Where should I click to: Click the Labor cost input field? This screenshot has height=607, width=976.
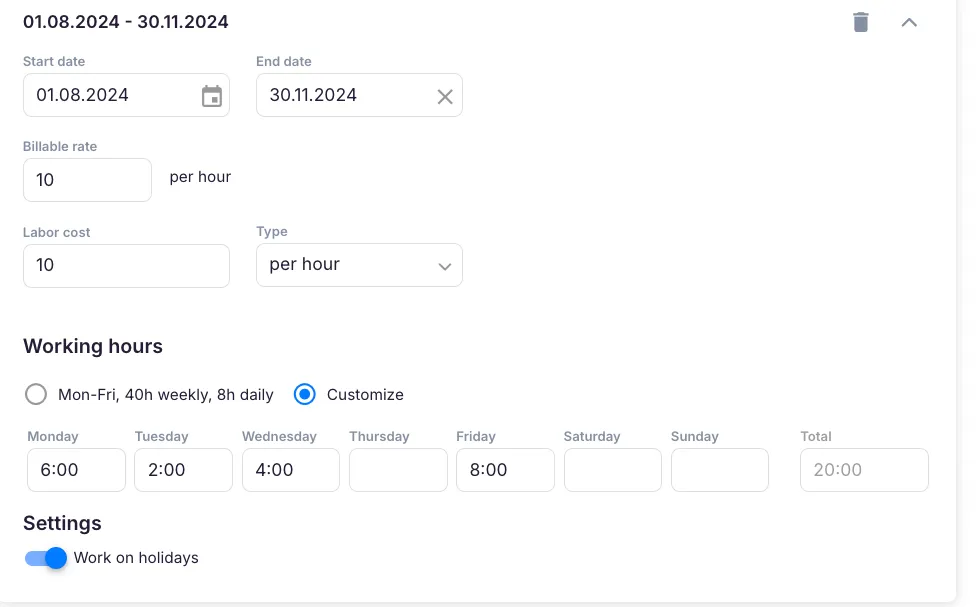[x=126, y=265]
